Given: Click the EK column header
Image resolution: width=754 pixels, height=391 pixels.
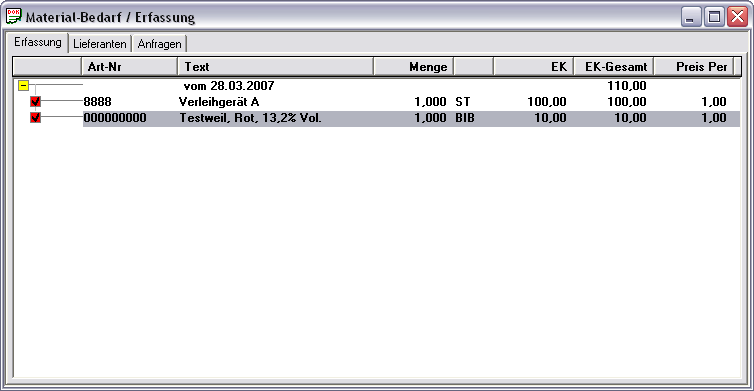Looking at the screenshot, I should 533,67.
